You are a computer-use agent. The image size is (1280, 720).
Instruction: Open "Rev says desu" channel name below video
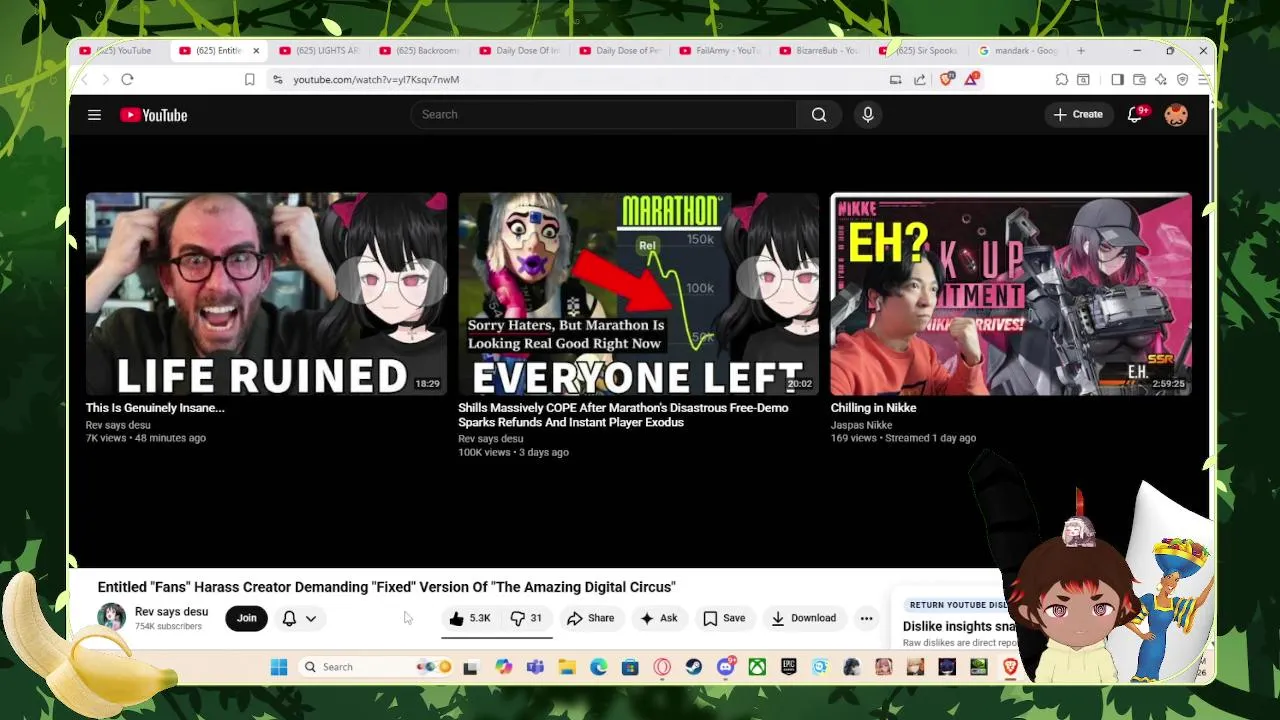(x=172, y=612)
